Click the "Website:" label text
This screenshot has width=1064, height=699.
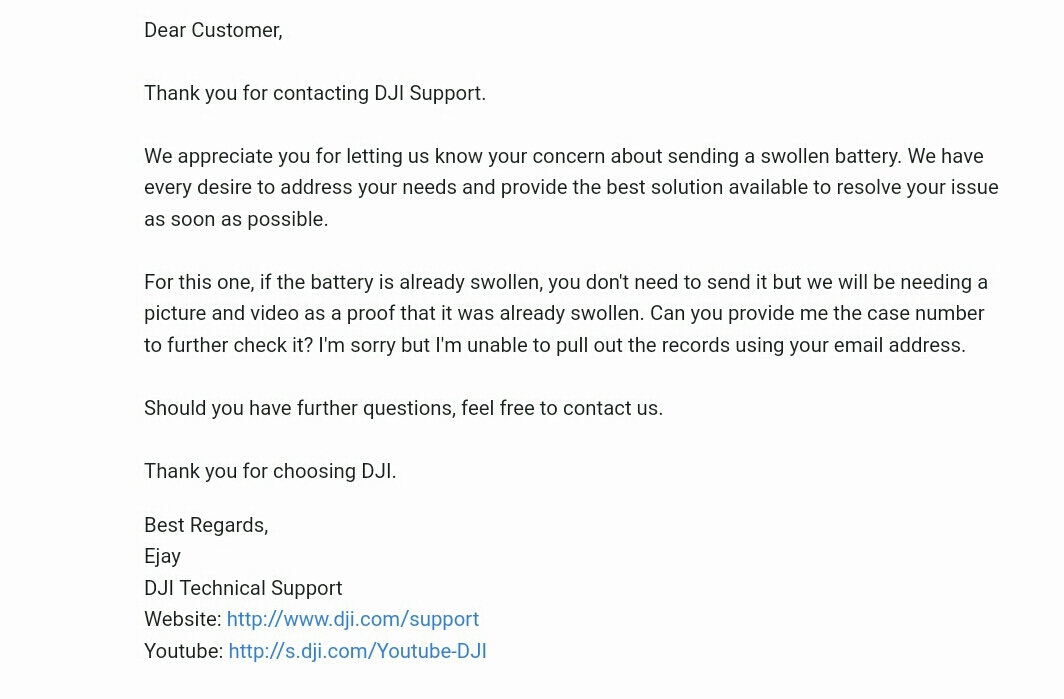[x=183, y=619]
